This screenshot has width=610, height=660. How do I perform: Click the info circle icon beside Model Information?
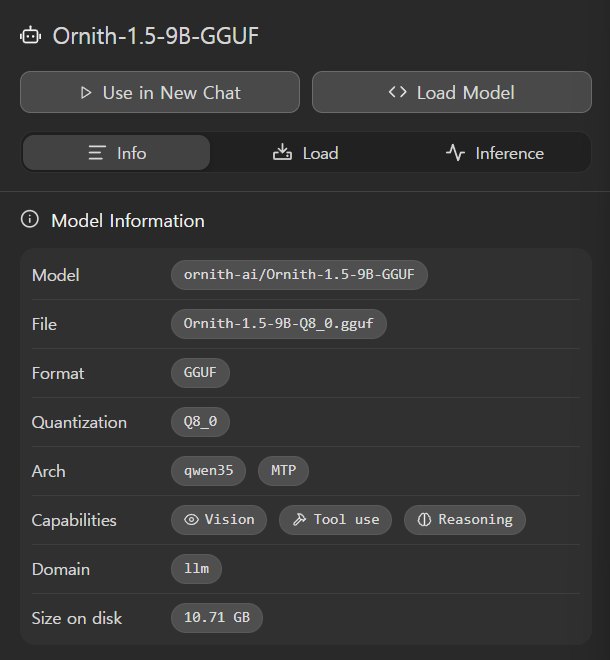coord(29,219)
